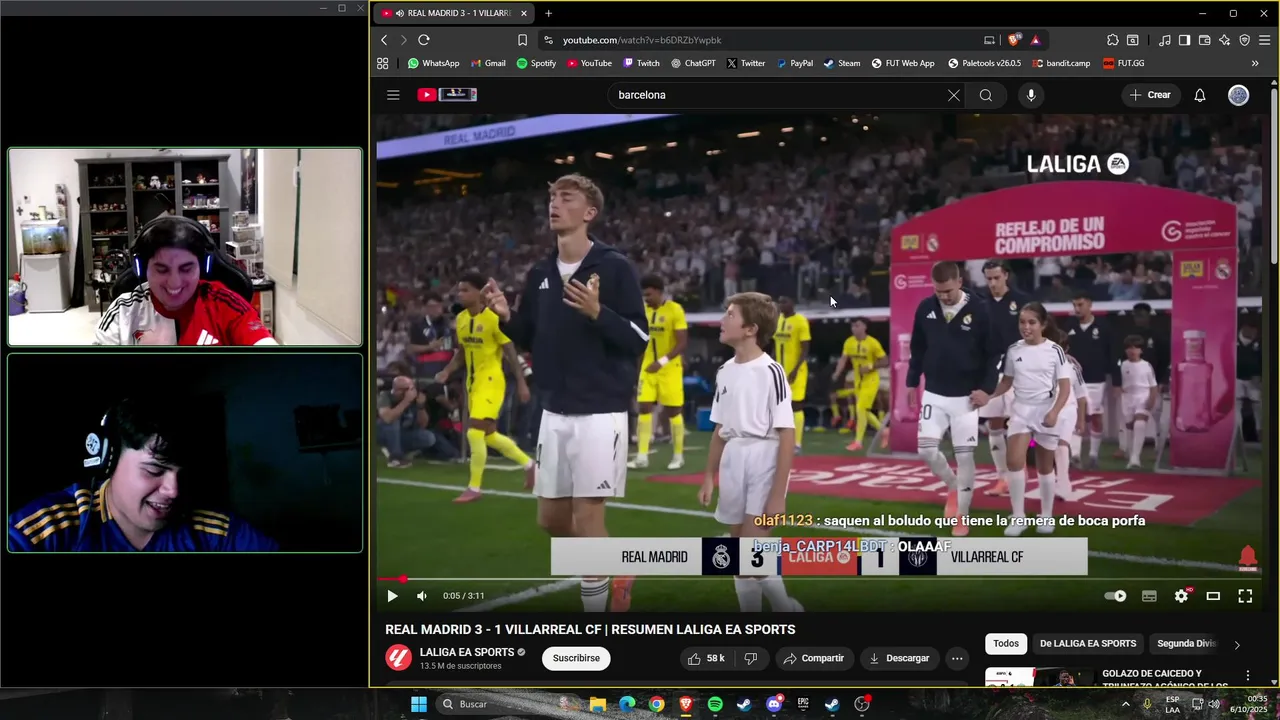Open LALIGA EA SPORTS channel name
This screenshot has width=1280, height=720.
pyautogui.click(x=466, y=652)
